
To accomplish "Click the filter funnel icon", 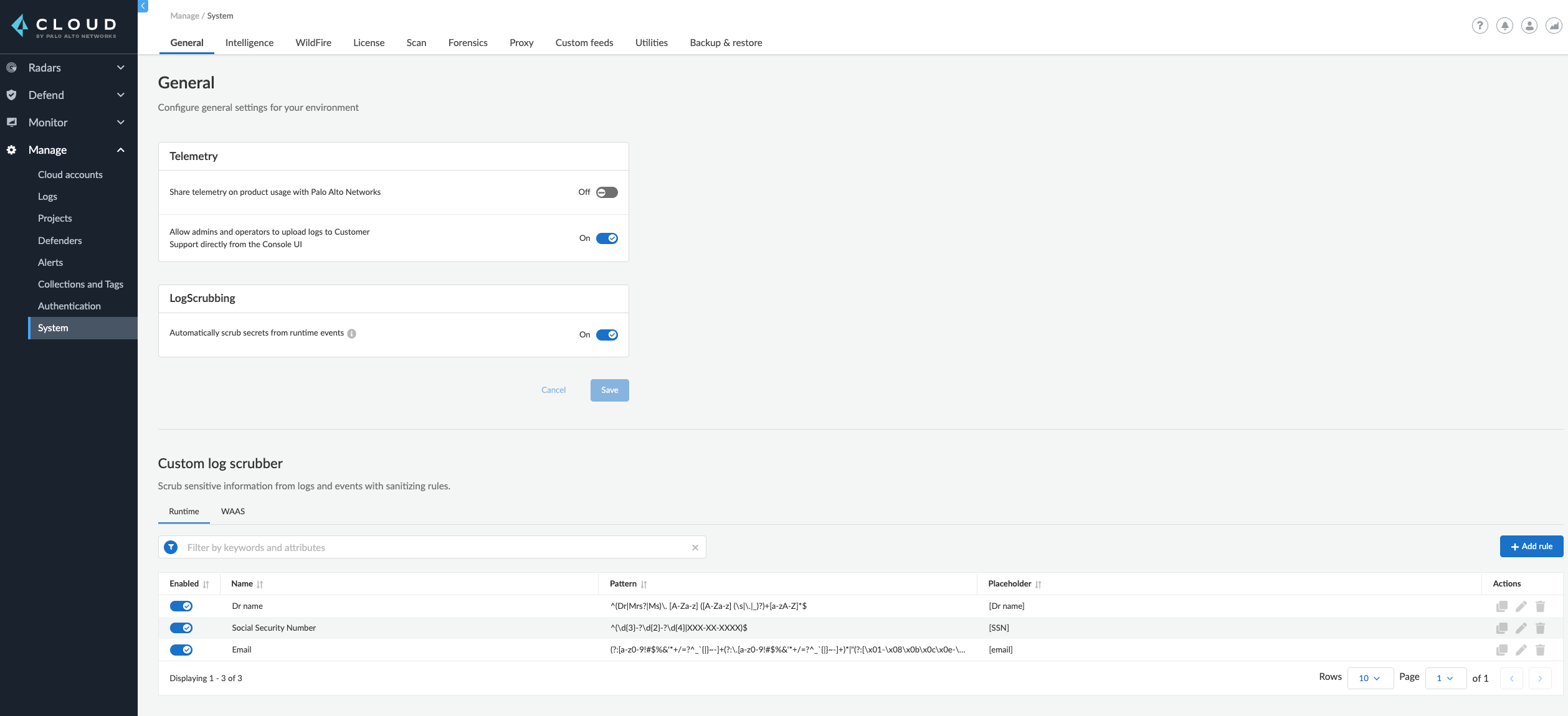I will (171, 547).
